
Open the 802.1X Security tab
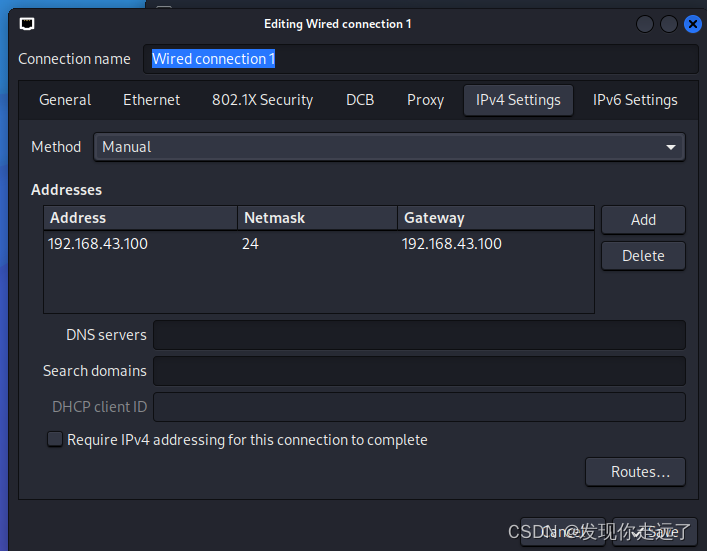click(262, 100)
